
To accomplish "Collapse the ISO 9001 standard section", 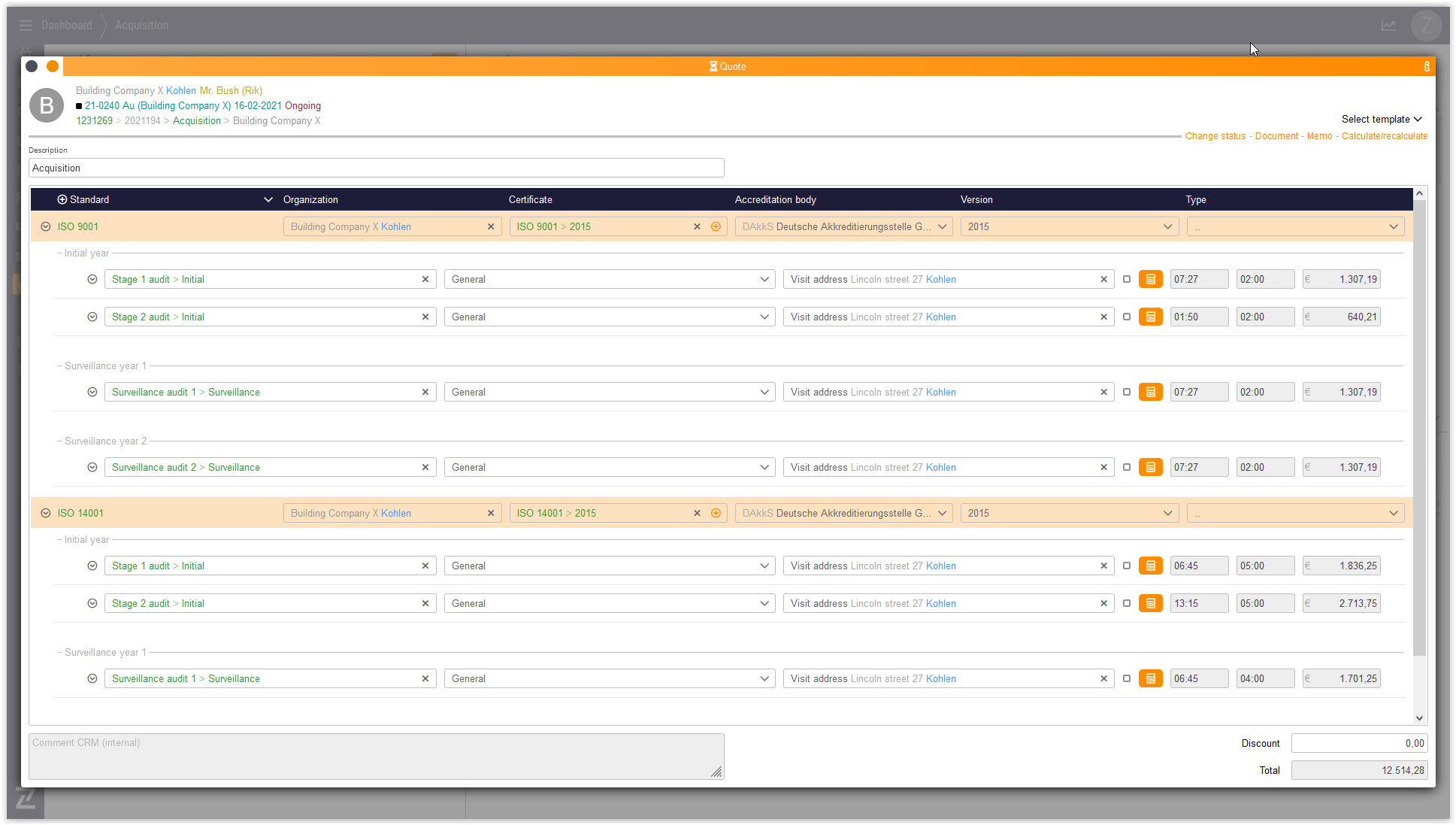I will [46, 226].
